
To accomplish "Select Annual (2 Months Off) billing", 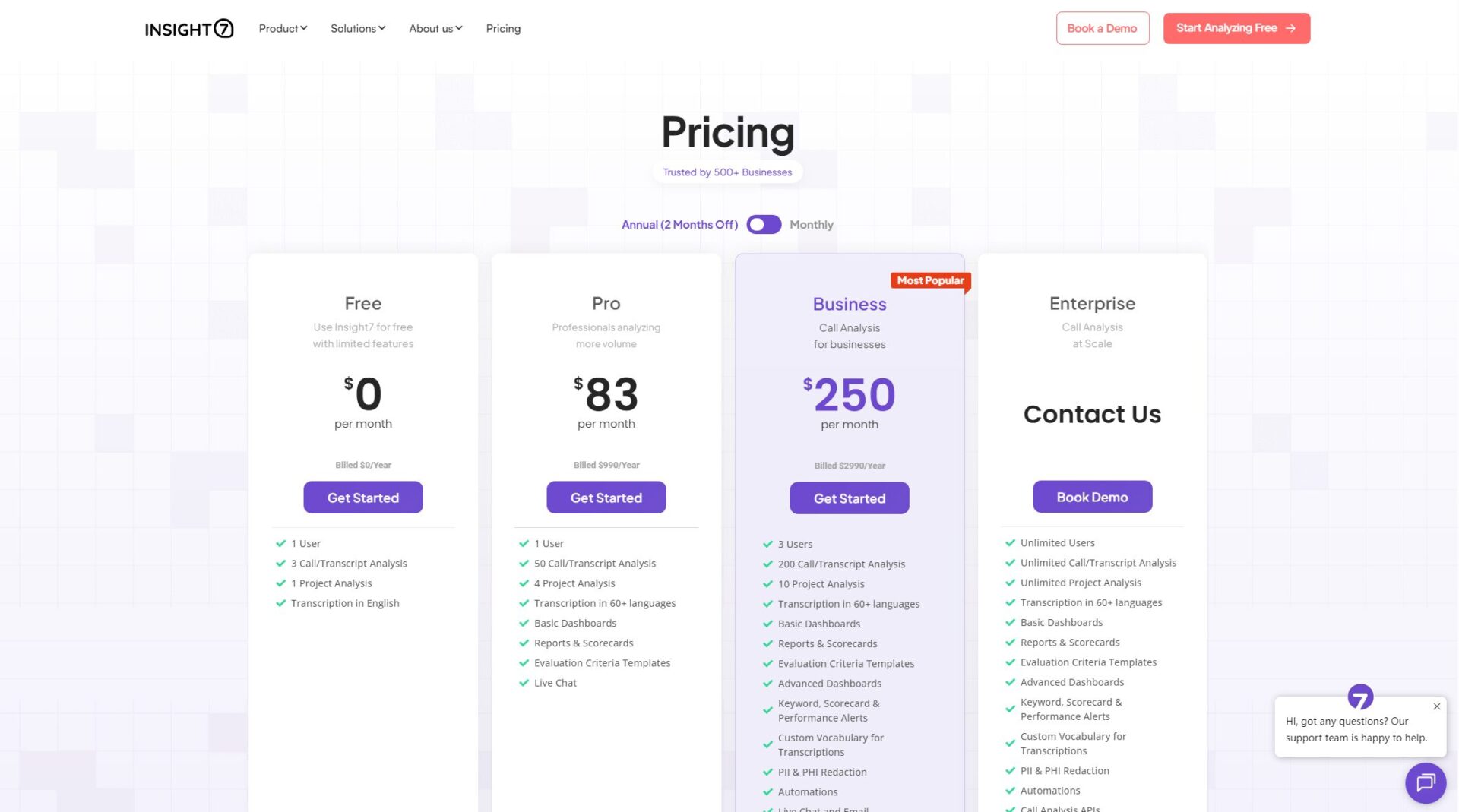I will tap(679, 225).
